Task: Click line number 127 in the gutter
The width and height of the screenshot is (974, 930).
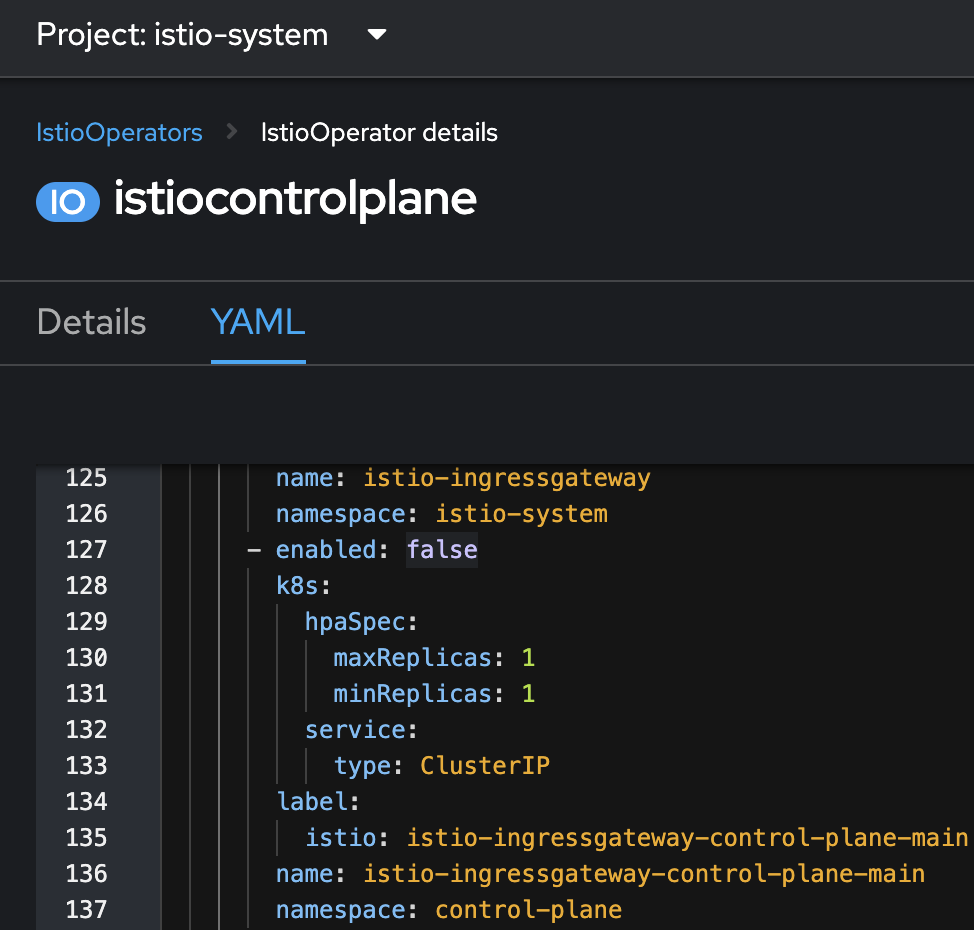Action: pyautogui.click(x=86, y=550)
